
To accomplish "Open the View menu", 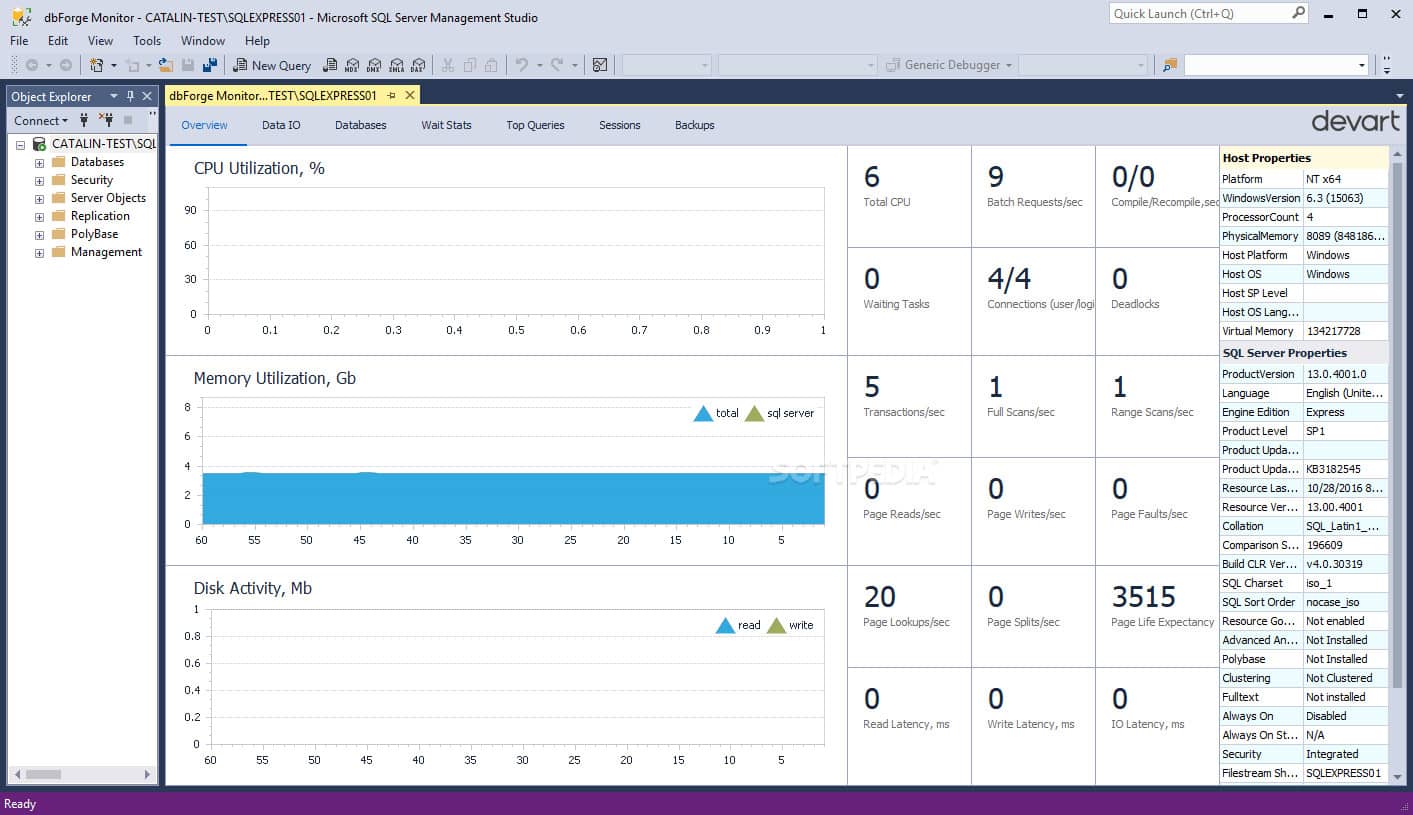I will point(100,41).
